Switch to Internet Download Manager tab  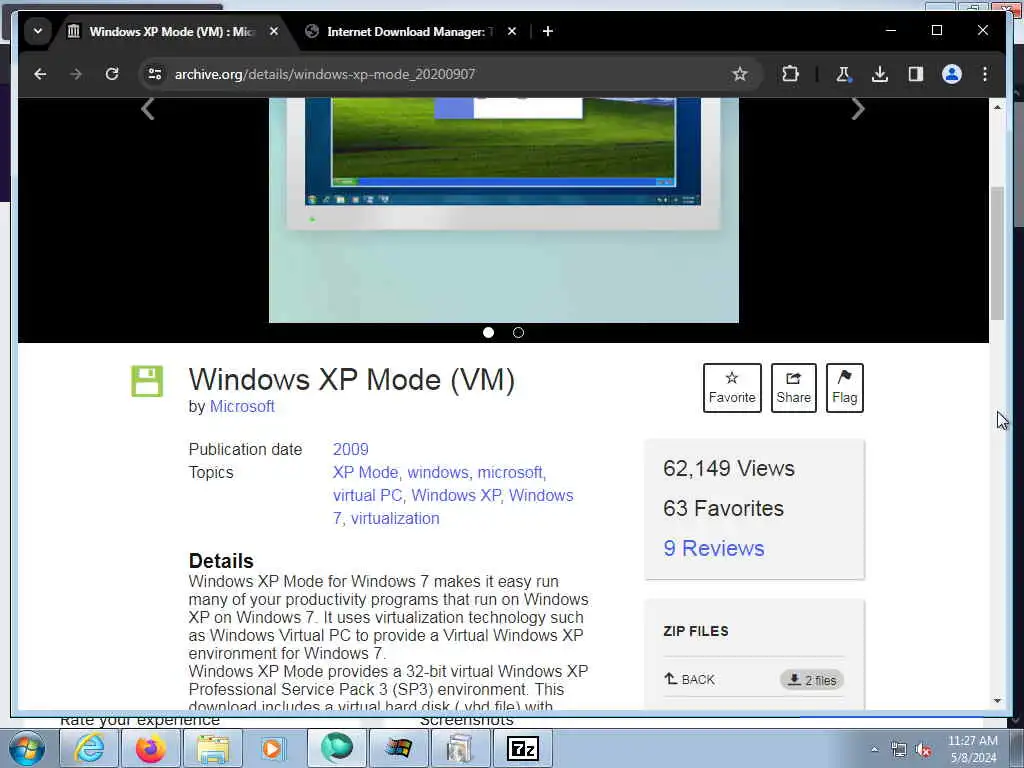pos(409,31)
